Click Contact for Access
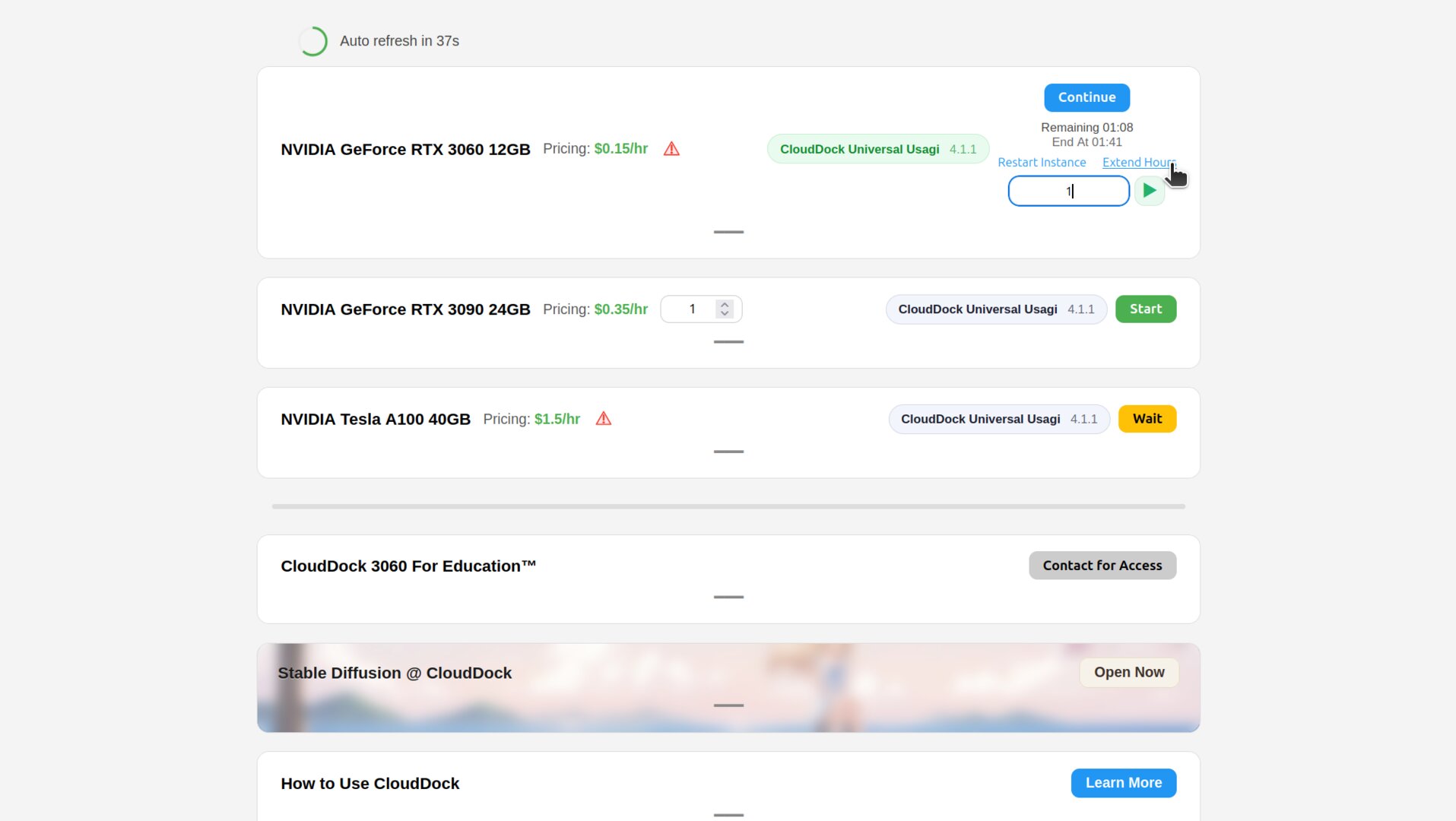 [x=1102, y=565]
